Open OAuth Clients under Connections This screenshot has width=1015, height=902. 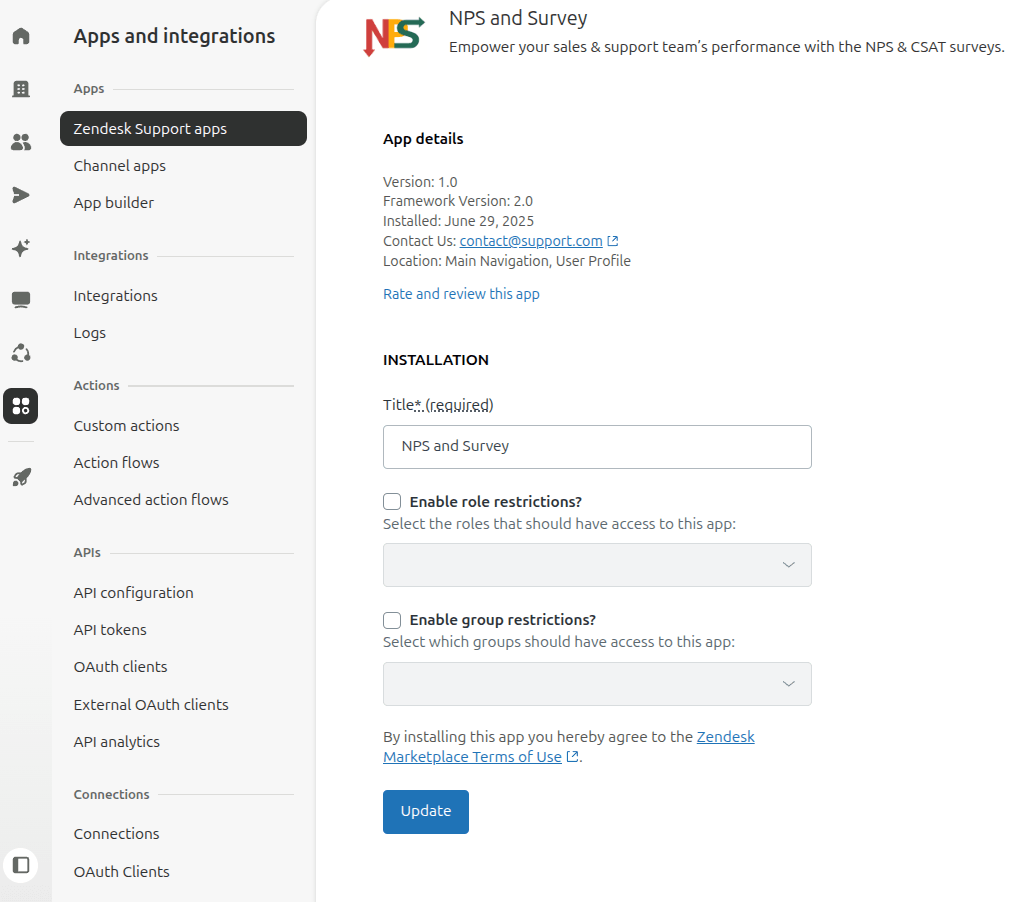[122, 872]
